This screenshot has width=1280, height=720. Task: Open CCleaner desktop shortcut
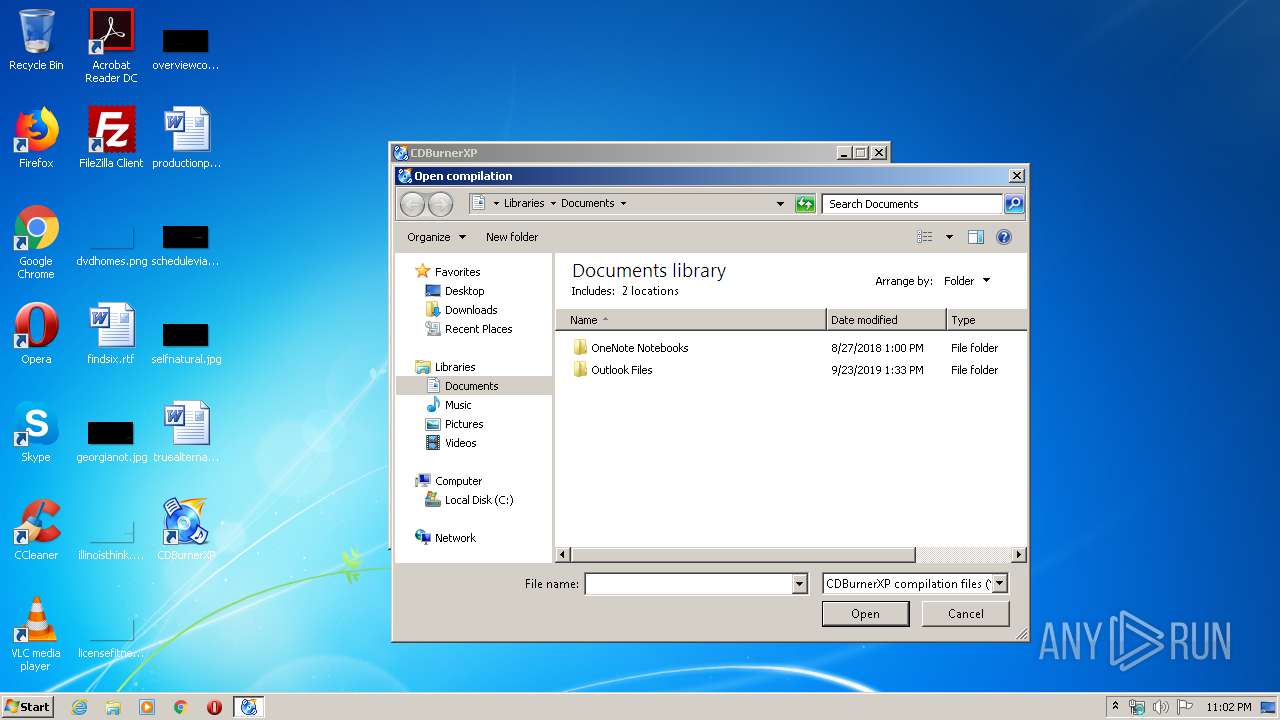(x=36, y=530)
